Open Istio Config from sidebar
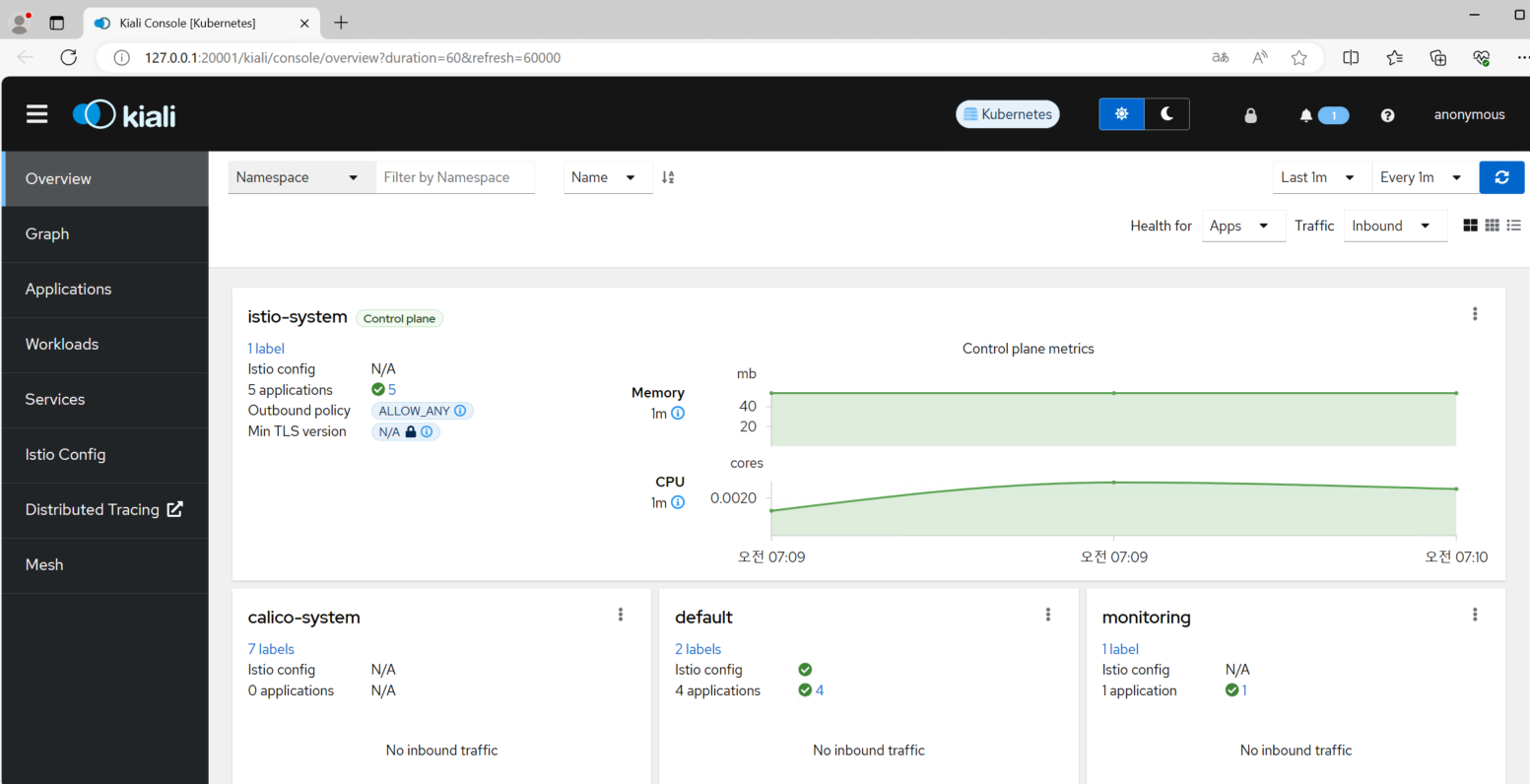This screenshot has width=1530, height=784. [104, 454]
